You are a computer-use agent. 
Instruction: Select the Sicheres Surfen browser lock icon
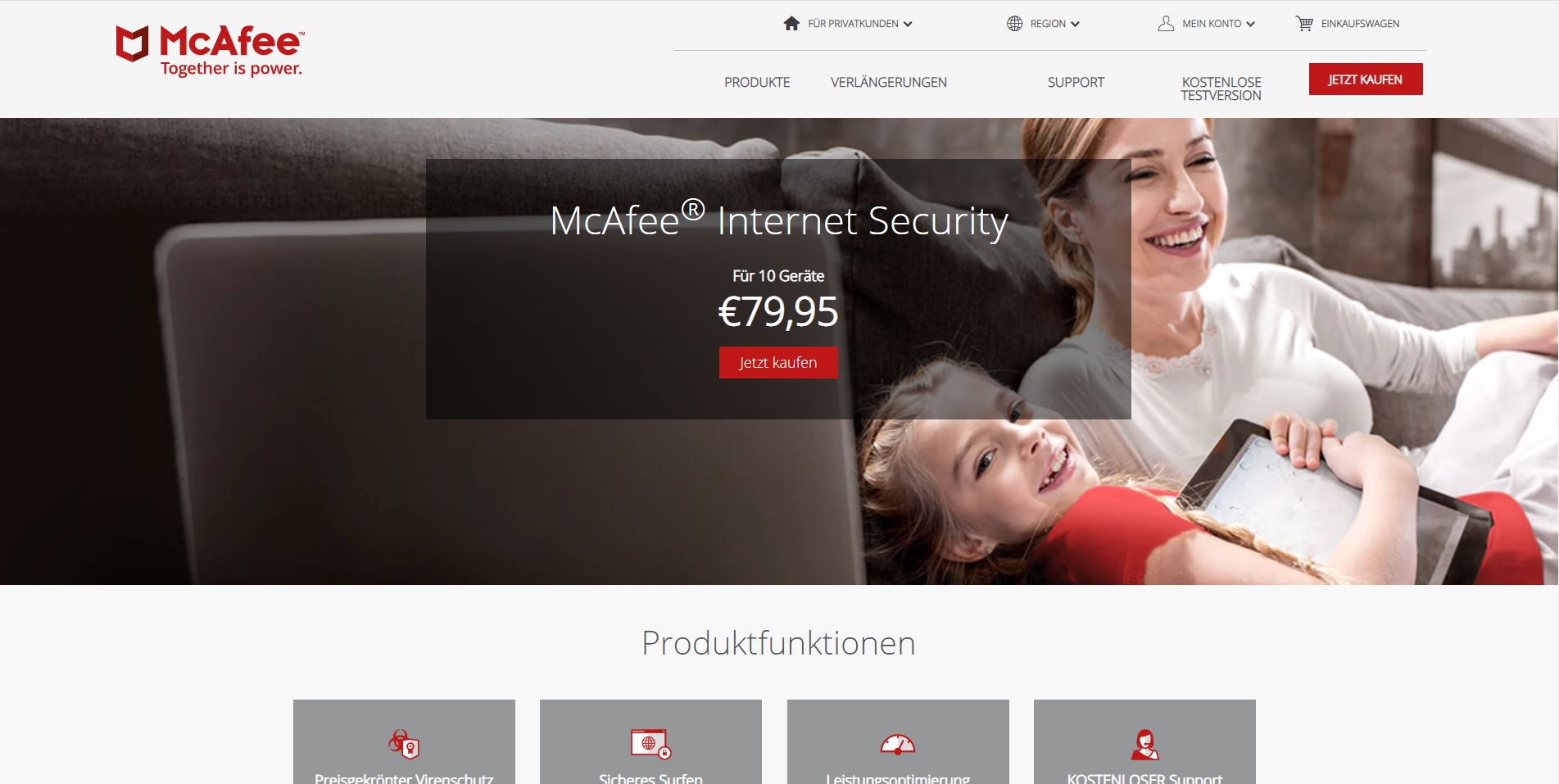[651, 744]
